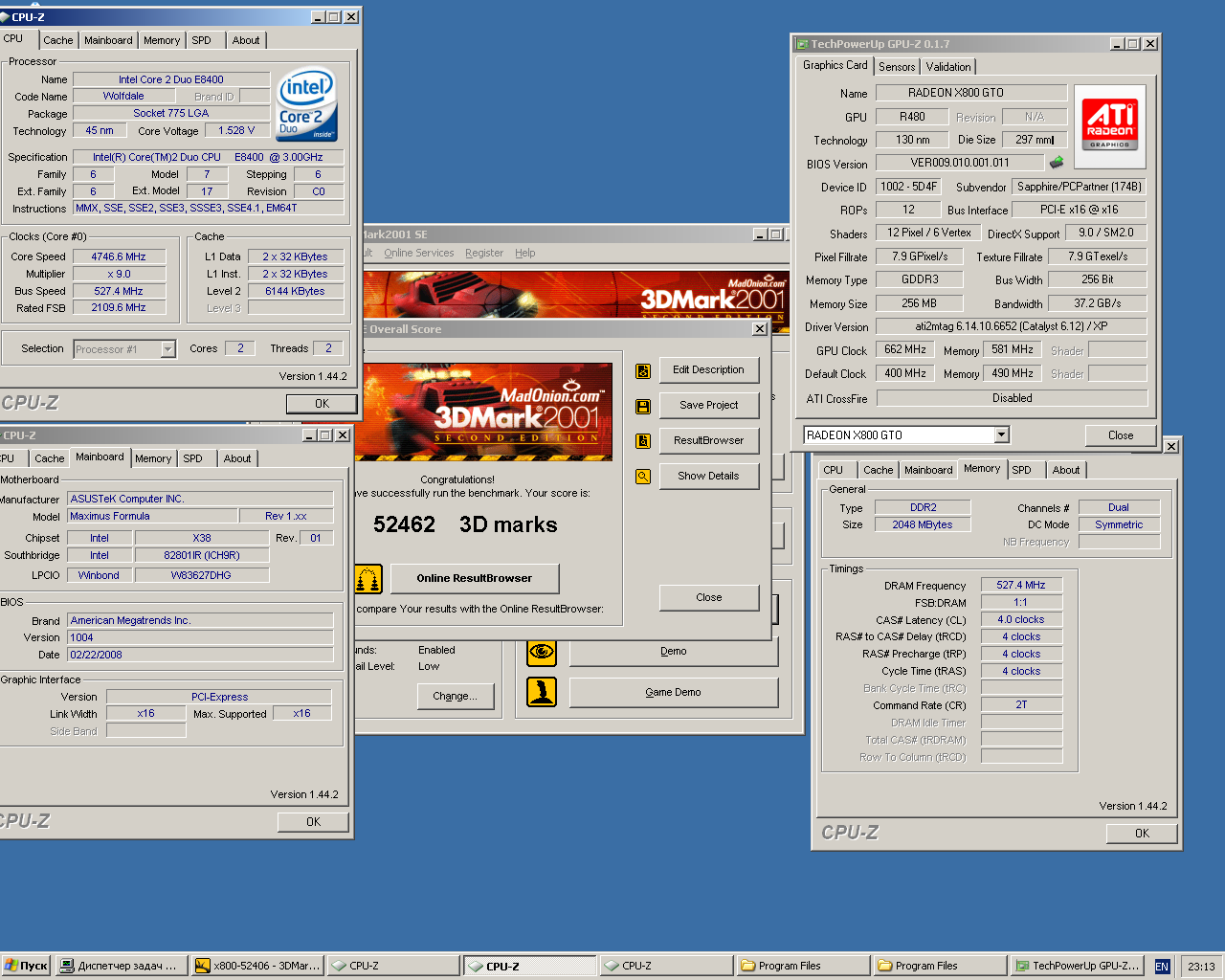Click the Core Speed 4746.6 MHz value
The image size is (1225, 980).
(119, 256)
